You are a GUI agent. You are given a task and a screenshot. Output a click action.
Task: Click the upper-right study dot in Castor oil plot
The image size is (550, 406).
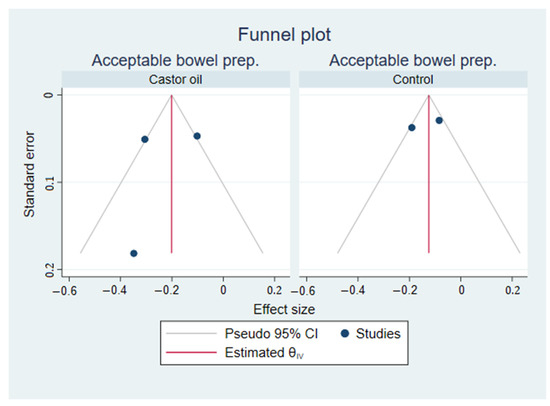pos(197,136)
